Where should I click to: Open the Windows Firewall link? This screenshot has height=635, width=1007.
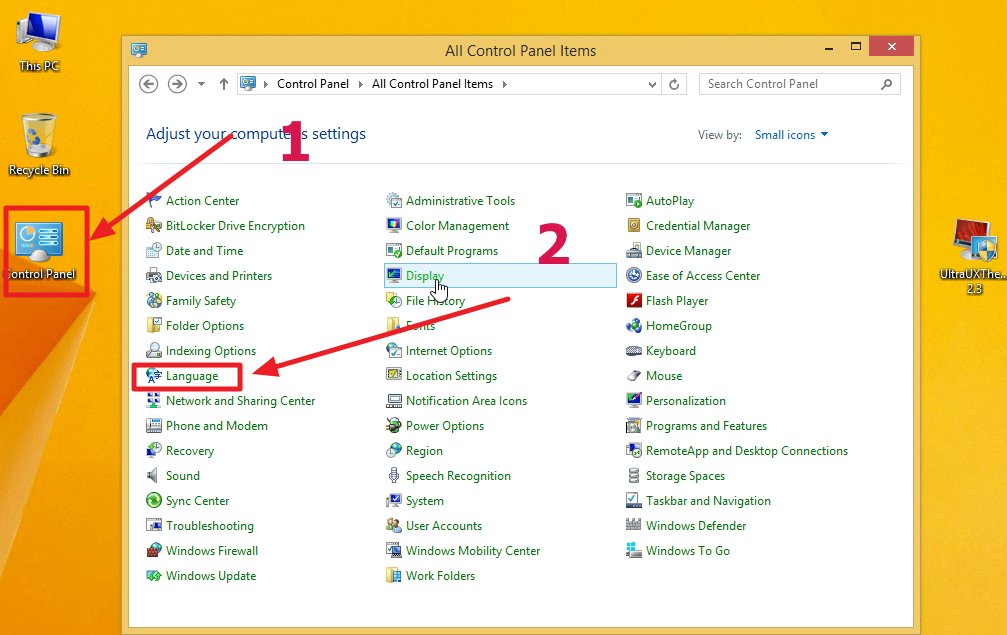click(211, 551)
